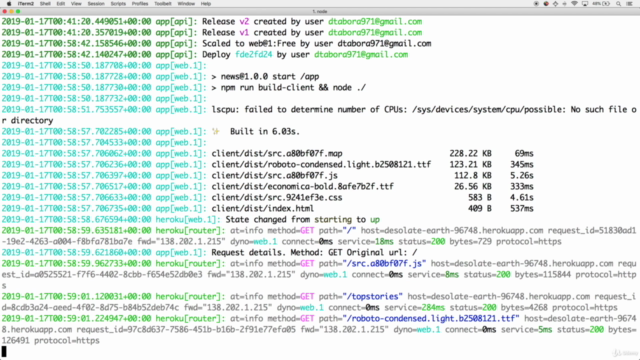640x360 pixels.
Task: Click the path "/topstories" in router log
Action: point(372,297)
